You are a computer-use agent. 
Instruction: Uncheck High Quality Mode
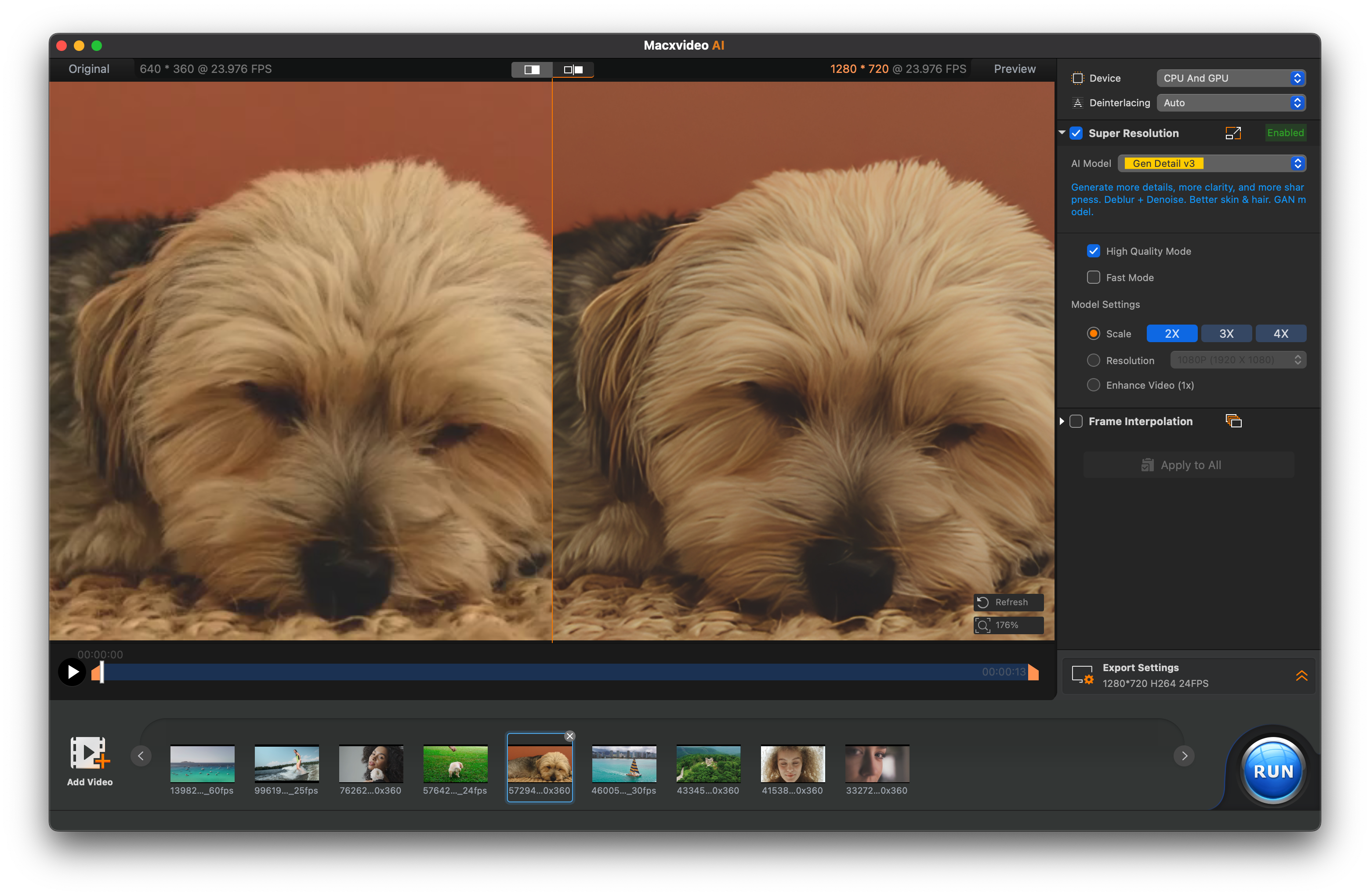[1093, 251]
